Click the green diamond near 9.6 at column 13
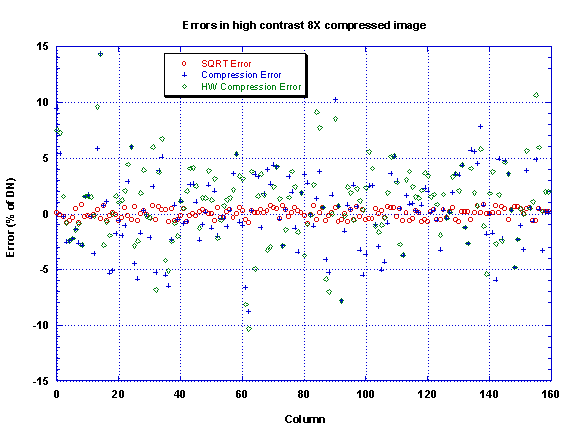This screenshot has height=432, width=576. 97,107
